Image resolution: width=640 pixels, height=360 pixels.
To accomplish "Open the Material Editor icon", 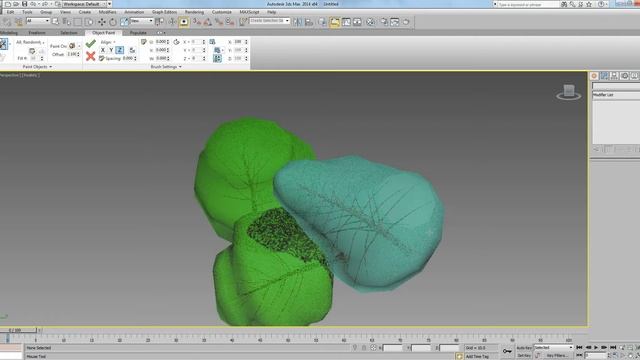I will pos(371,22).
